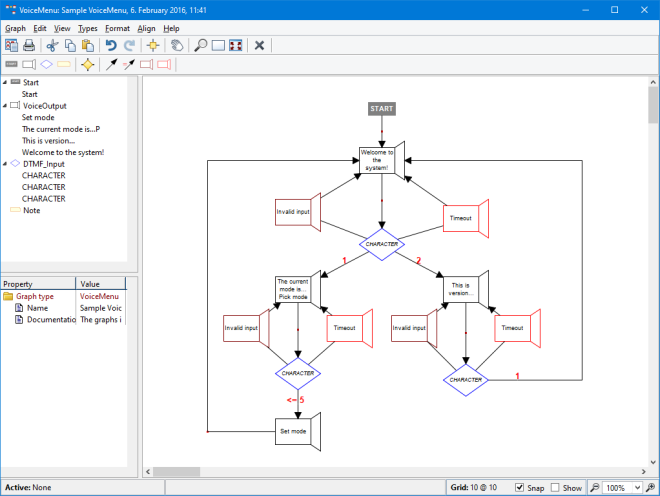
Task: Click the Paste clipboard icon
Action: click(88, 45)
